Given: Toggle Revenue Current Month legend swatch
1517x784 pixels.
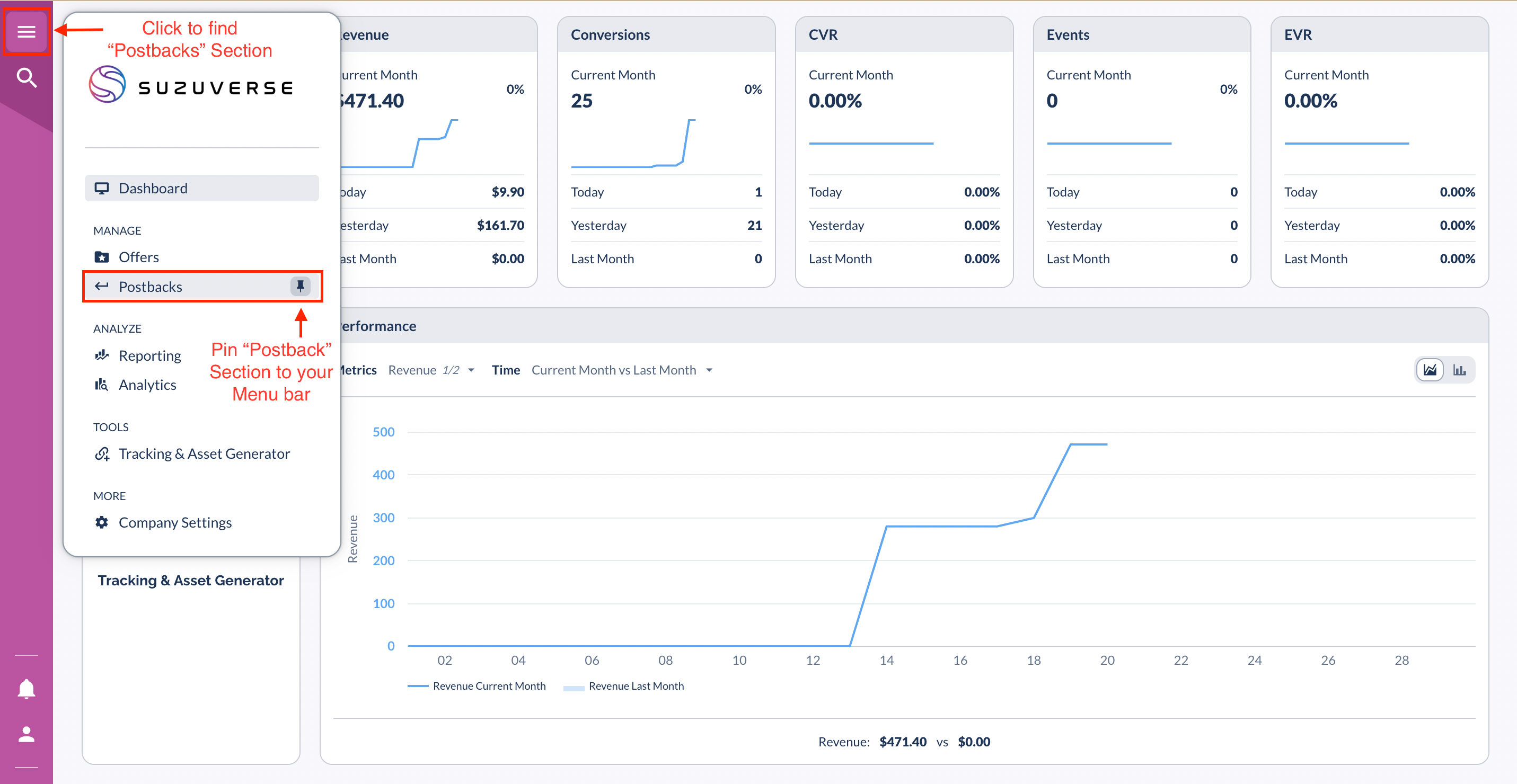Looking at the screenshot, I should tap(418, 687).
